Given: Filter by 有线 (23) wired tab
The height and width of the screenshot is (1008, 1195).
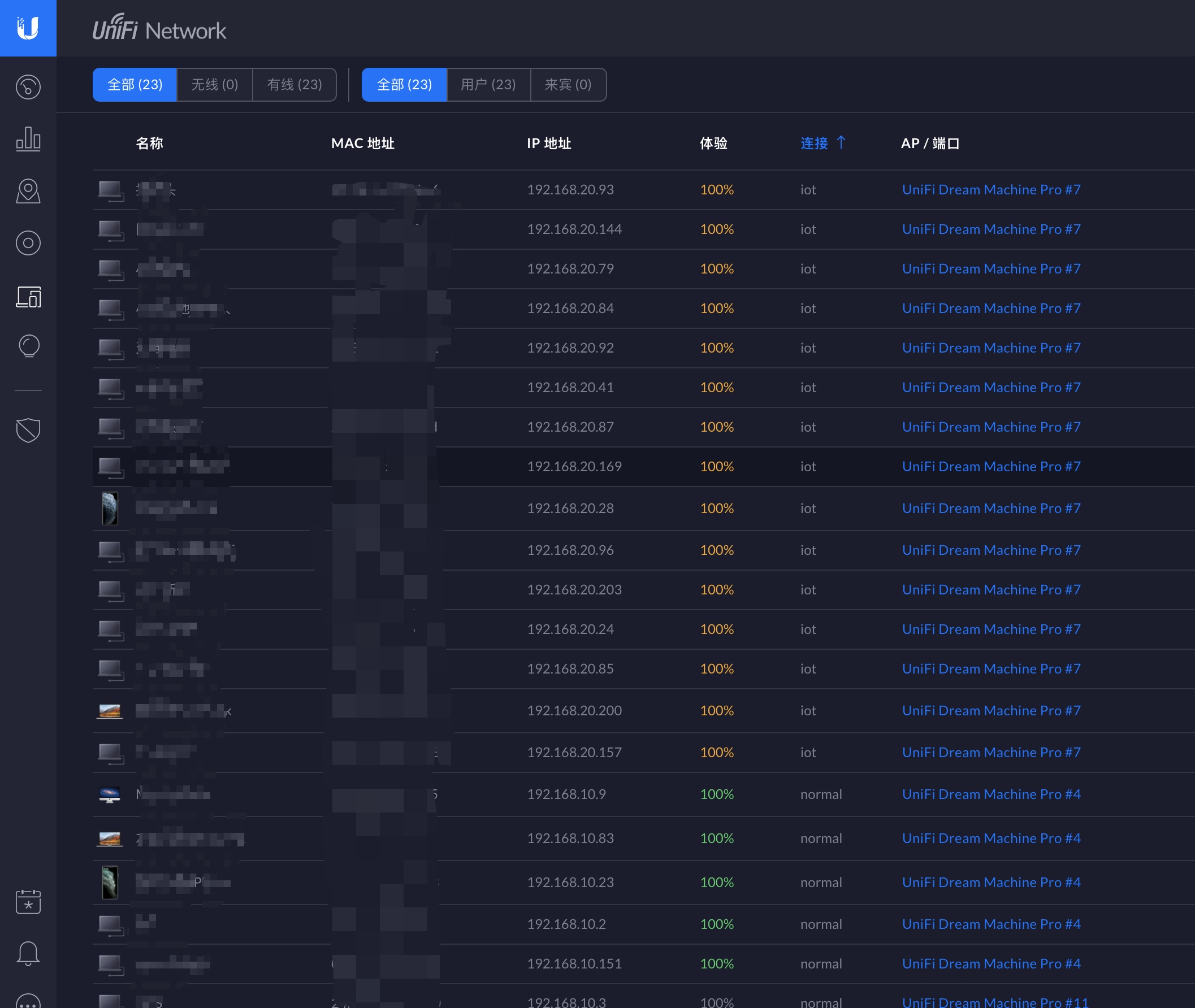Looking at the screenshot, I should click(295, 85).
